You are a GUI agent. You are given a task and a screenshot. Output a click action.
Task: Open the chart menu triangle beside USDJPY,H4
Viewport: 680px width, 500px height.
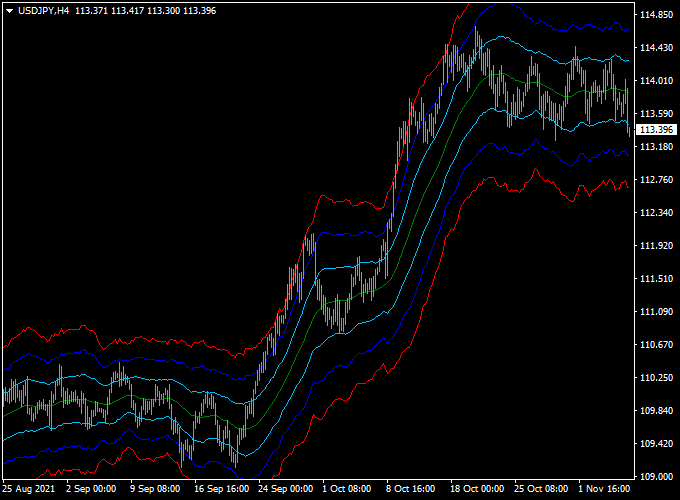point(9,11)
